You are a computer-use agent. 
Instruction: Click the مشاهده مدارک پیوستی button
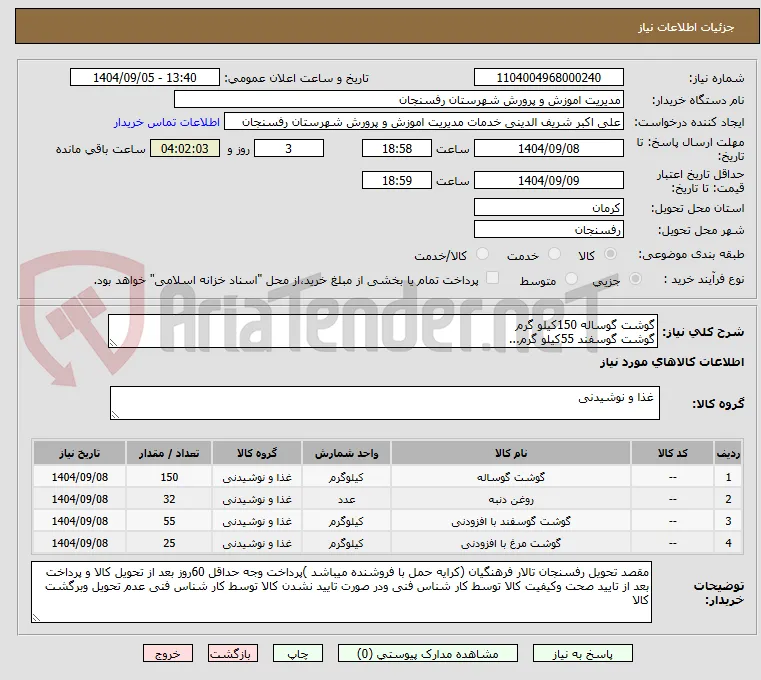[428, 653]
